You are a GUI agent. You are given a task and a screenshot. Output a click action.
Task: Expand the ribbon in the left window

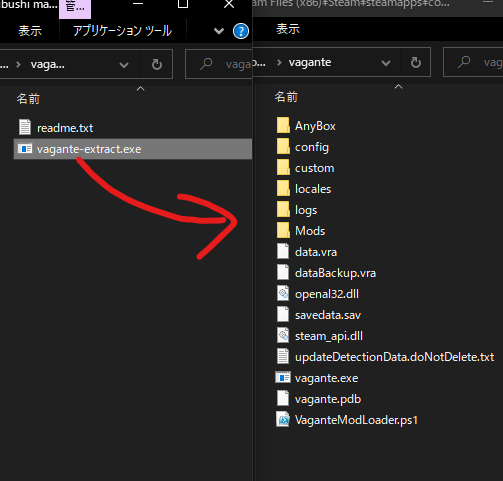tap(219, 31)
